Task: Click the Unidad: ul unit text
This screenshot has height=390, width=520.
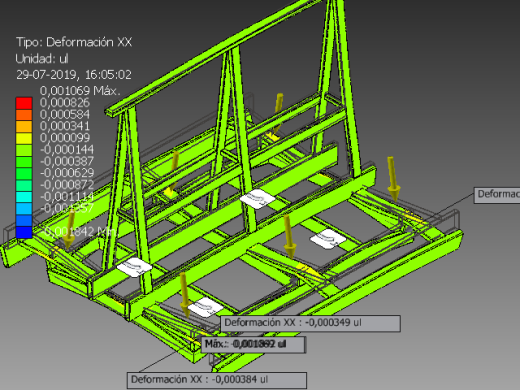Action: point(42,59)
